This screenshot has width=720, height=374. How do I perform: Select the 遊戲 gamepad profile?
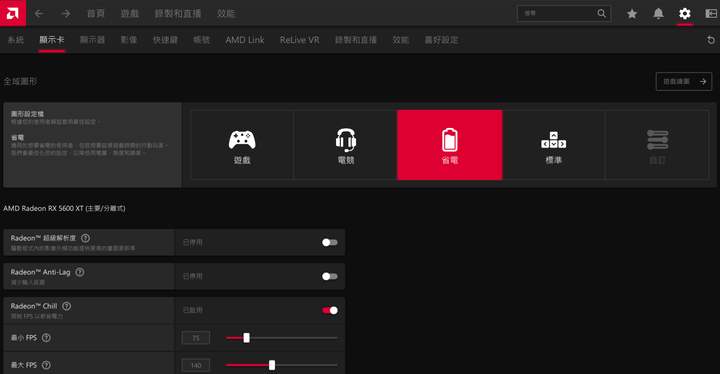point(242,145)
